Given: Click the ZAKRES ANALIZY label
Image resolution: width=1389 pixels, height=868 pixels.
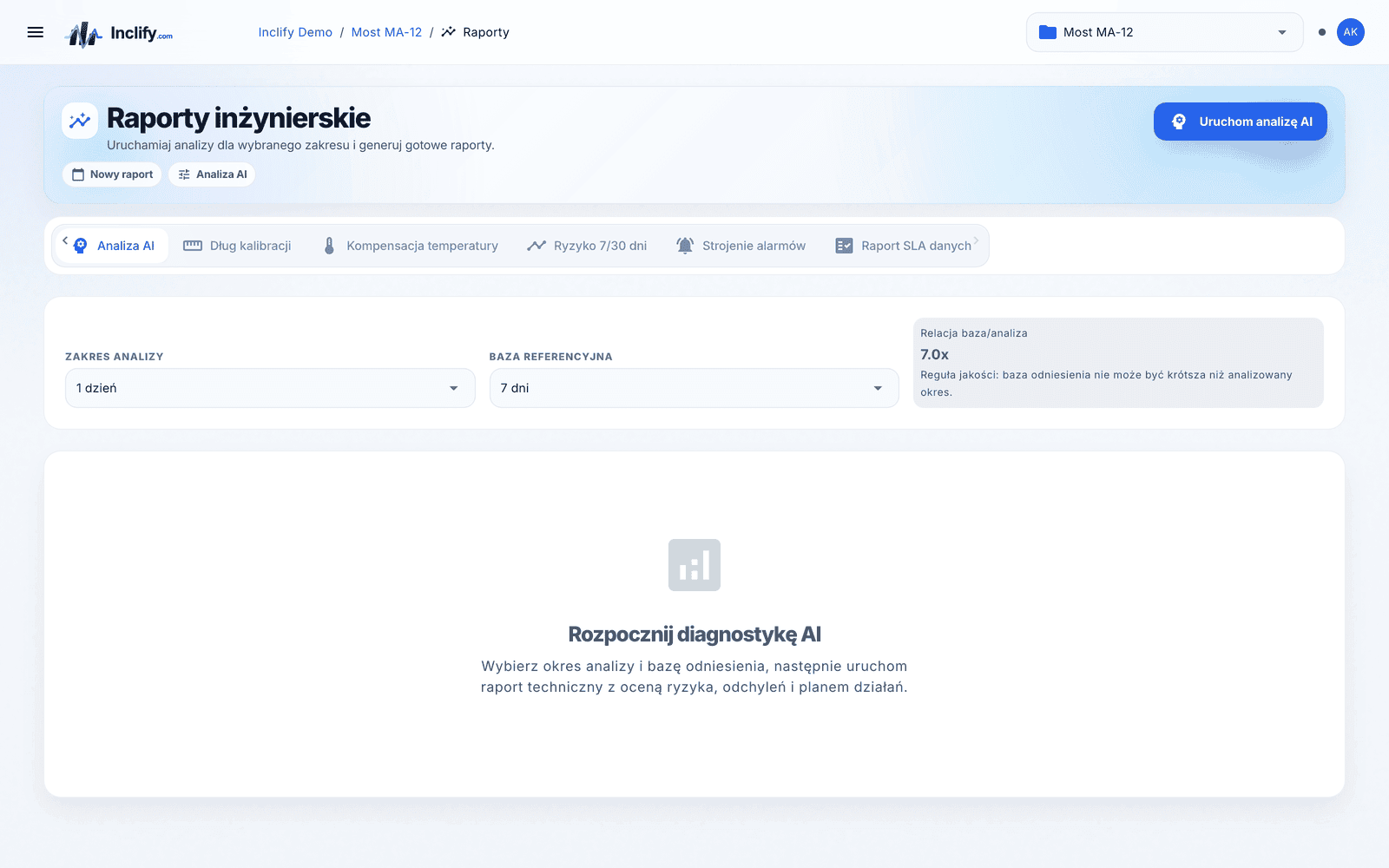Looking at the screenshot, I should [x=115, y=357].
